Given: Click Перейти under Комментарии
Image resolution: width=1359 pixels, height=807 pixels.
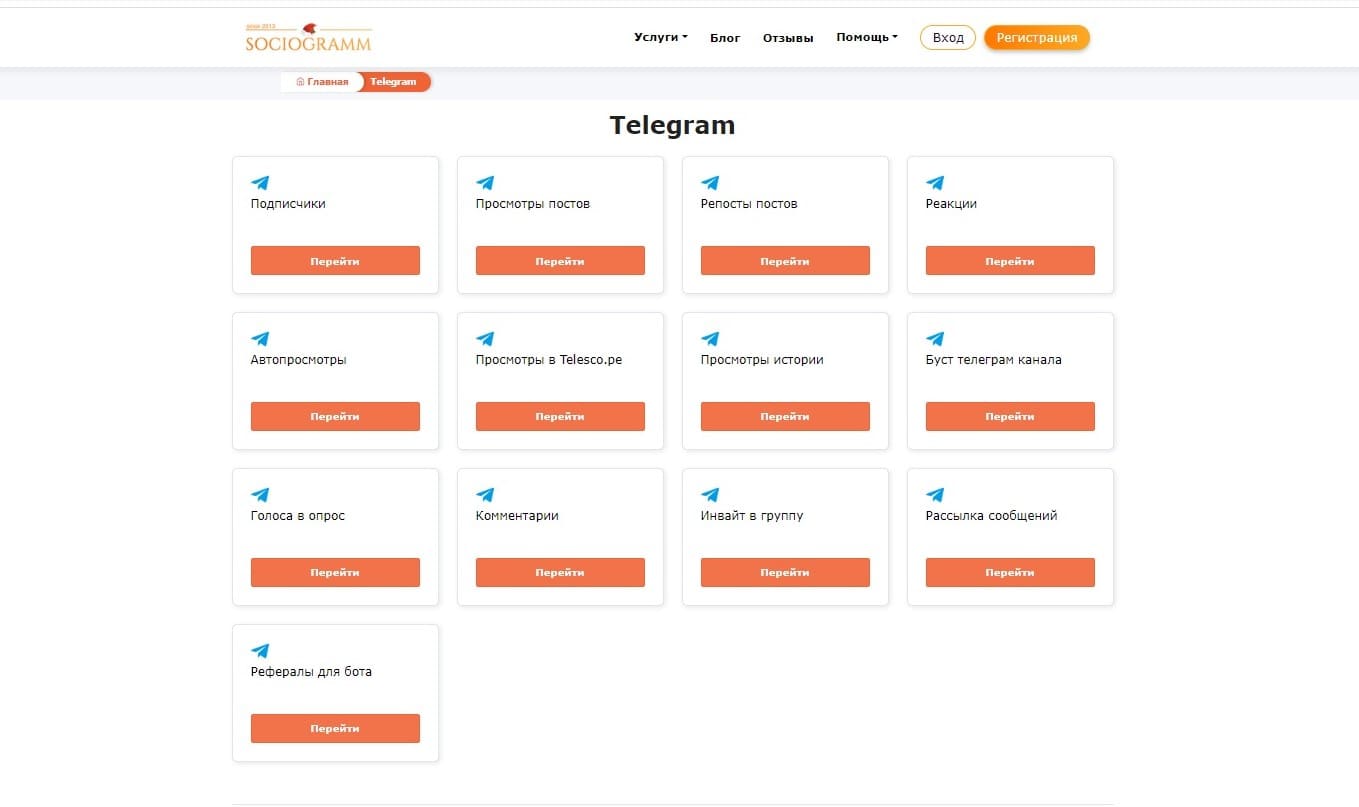Looking at the screenshot, I should [x=560, y=573].
